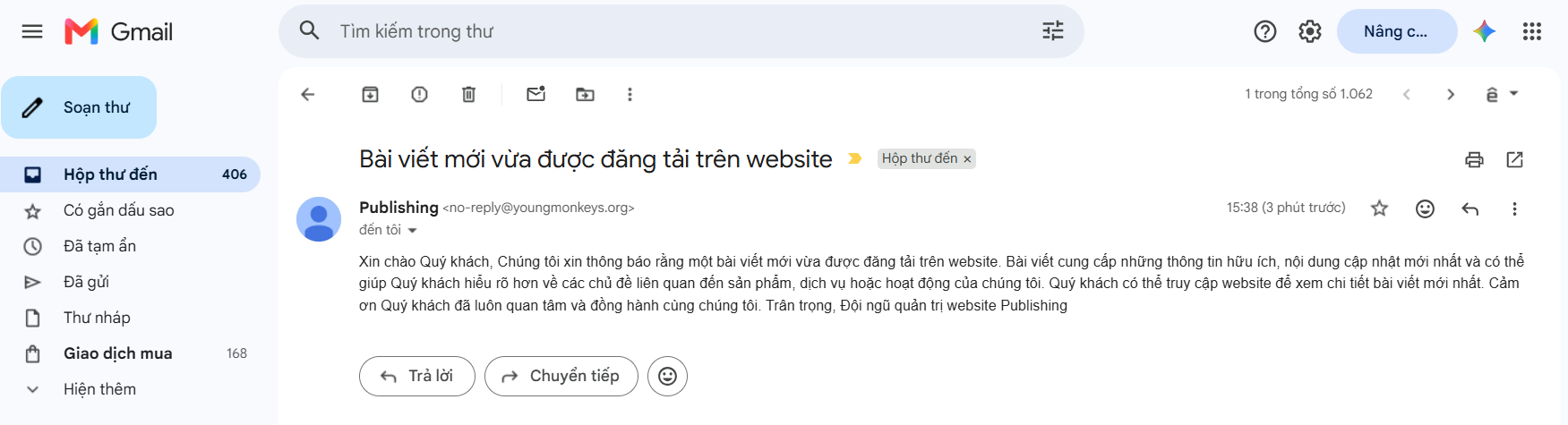Add emoji reaction in message header

(x=1425, y=208)
